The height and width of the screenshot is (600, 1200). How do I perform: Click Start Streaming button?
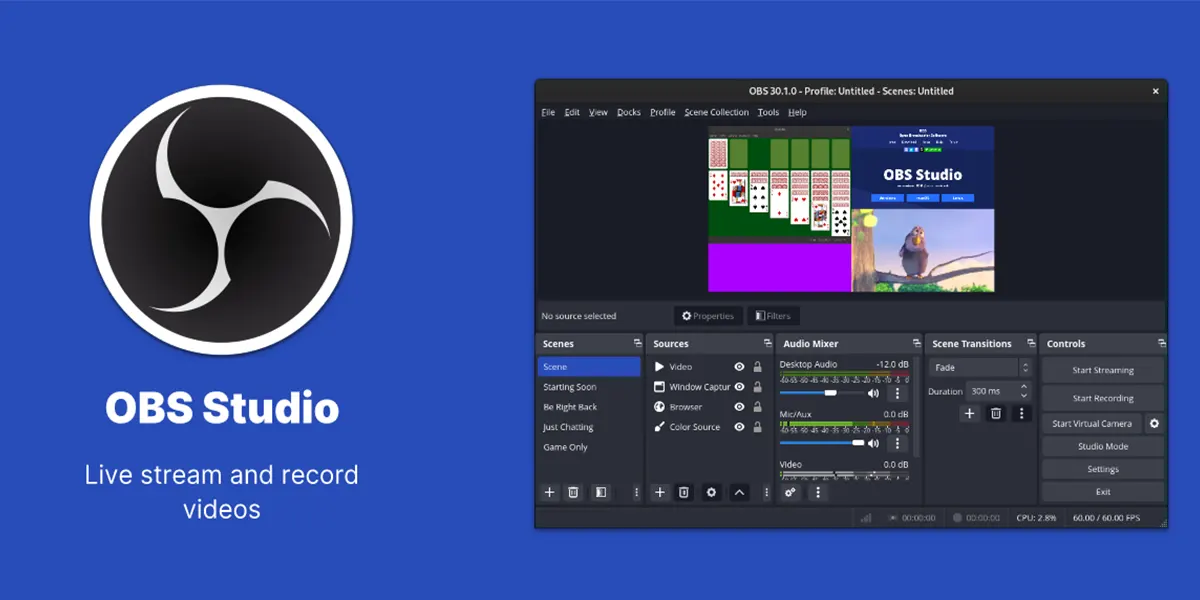1103,370
